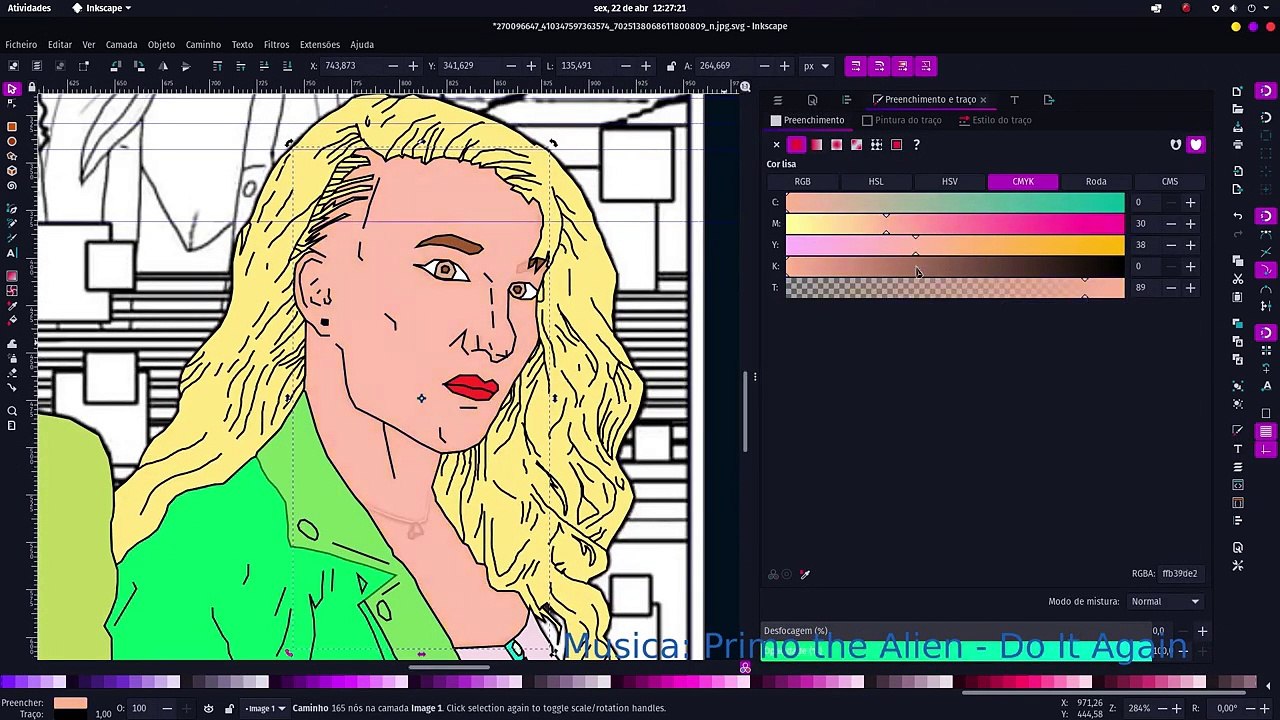Toggle nonzero fill rule solid icon
The image size is (1280, 720).
1196,145
